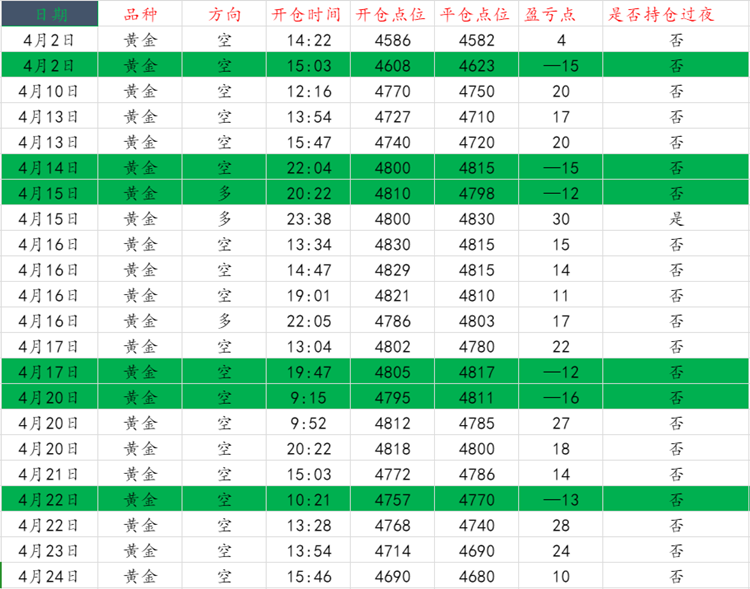Click the open time cell 23:38
Viewport: 750px width, 589px height.
click(x=309, y=218)
